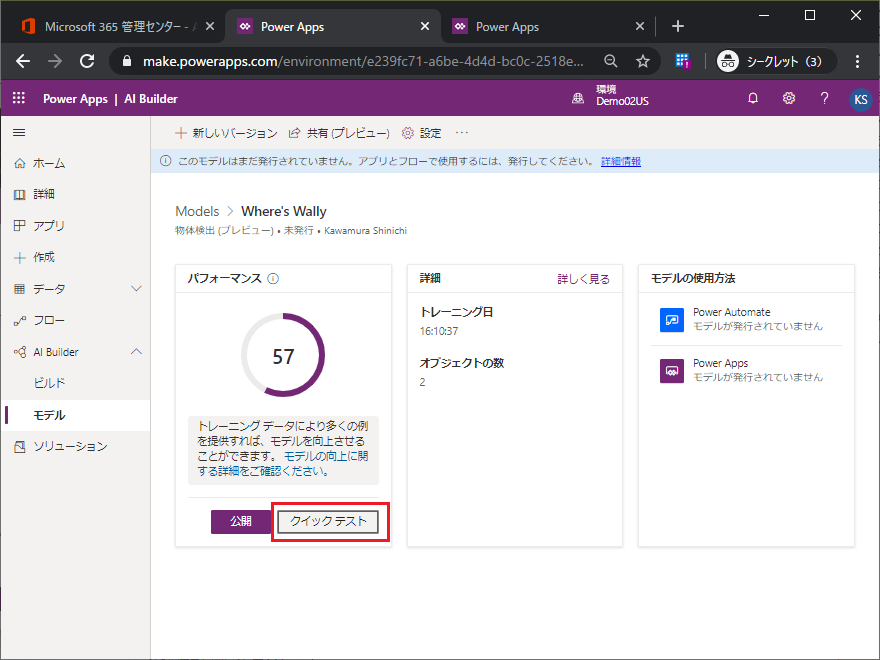
Task: Click the 公開 button
Action: click(x=241, y=521)
